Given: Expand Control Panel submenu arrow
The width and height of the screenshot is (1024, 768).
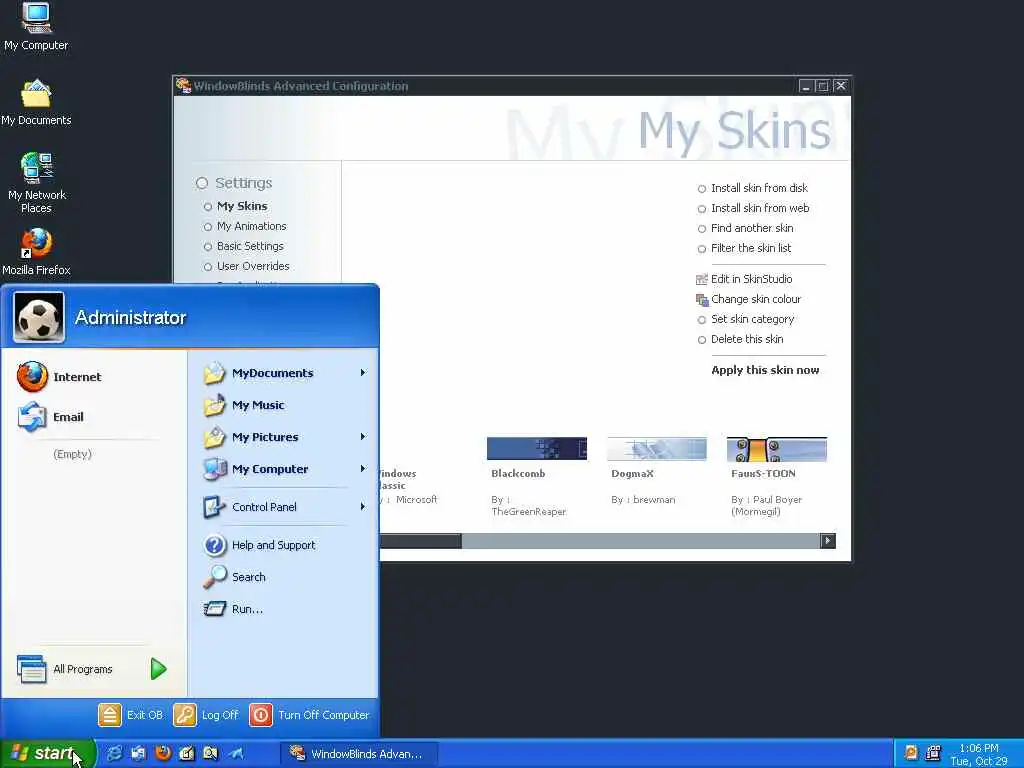Looking at the screenshot, I should click(x=362, y=507).
